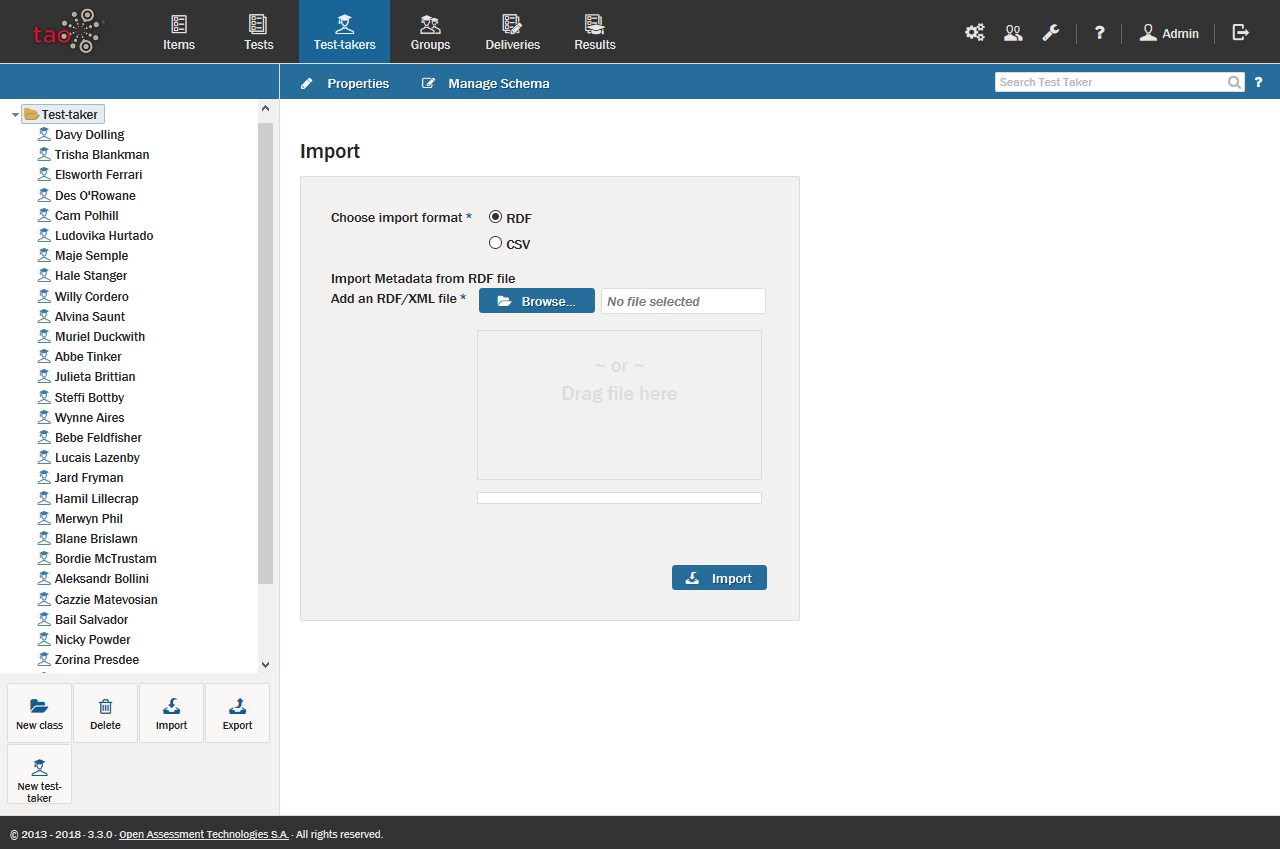The width and height of the screenshot is (1280, 849).
Task: Click the wrench tools icon
Action: [1050, 32]
